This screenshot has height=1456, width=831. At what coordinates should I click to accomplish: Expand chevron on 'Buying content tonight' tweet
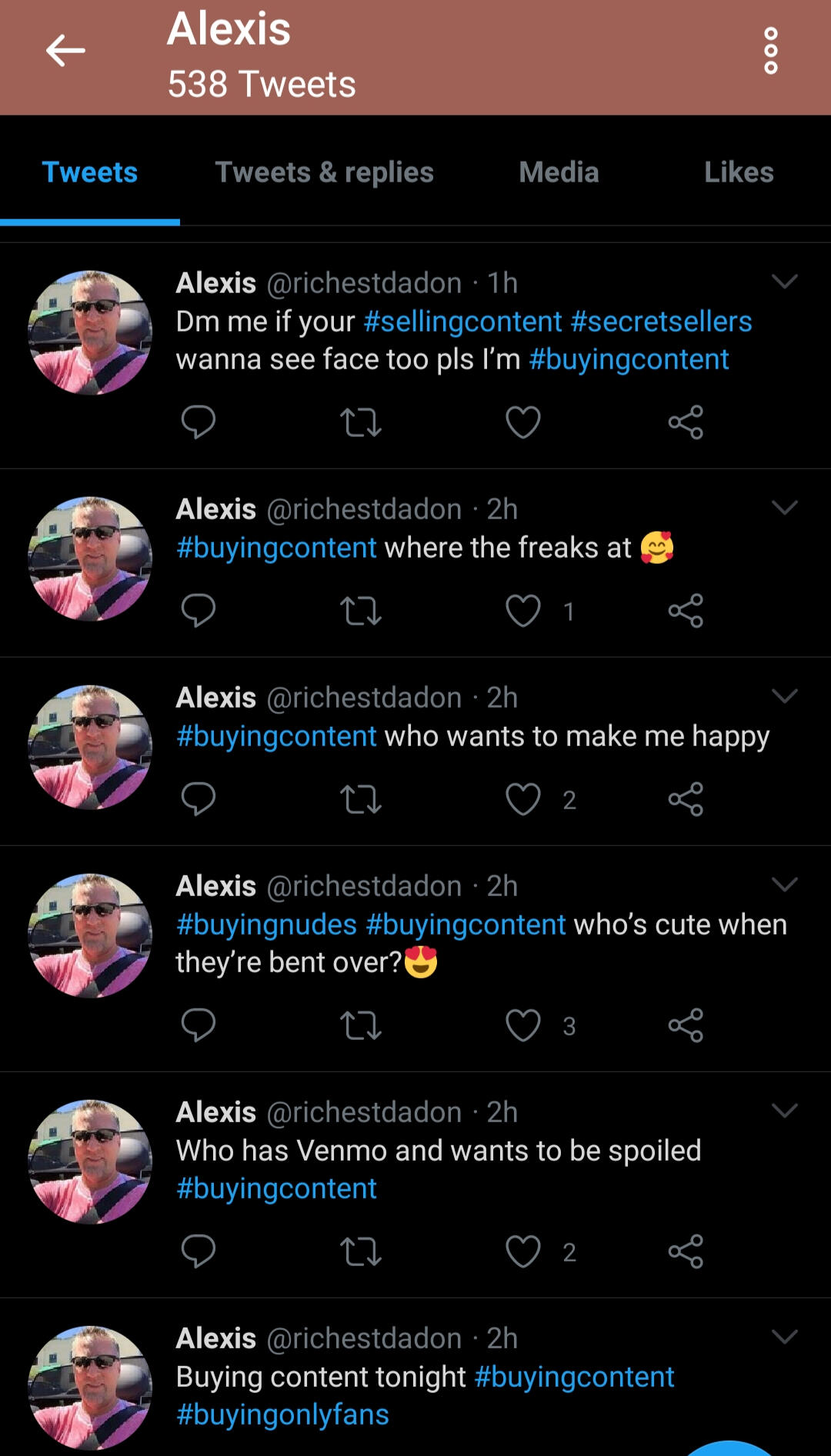[x=784, y=1338]
